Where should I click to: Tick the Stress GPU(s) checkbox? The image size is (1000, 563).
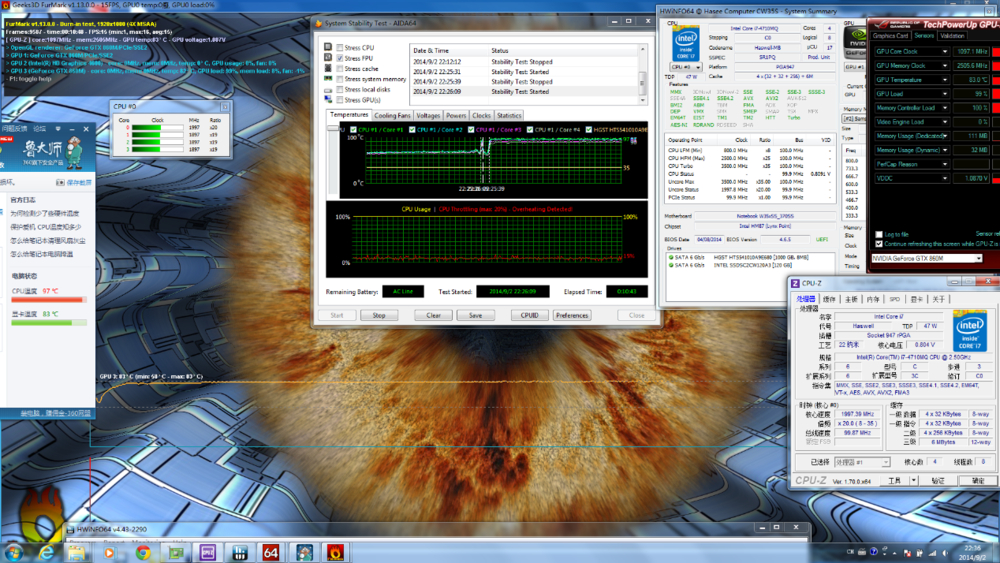[x=340, y=100]
